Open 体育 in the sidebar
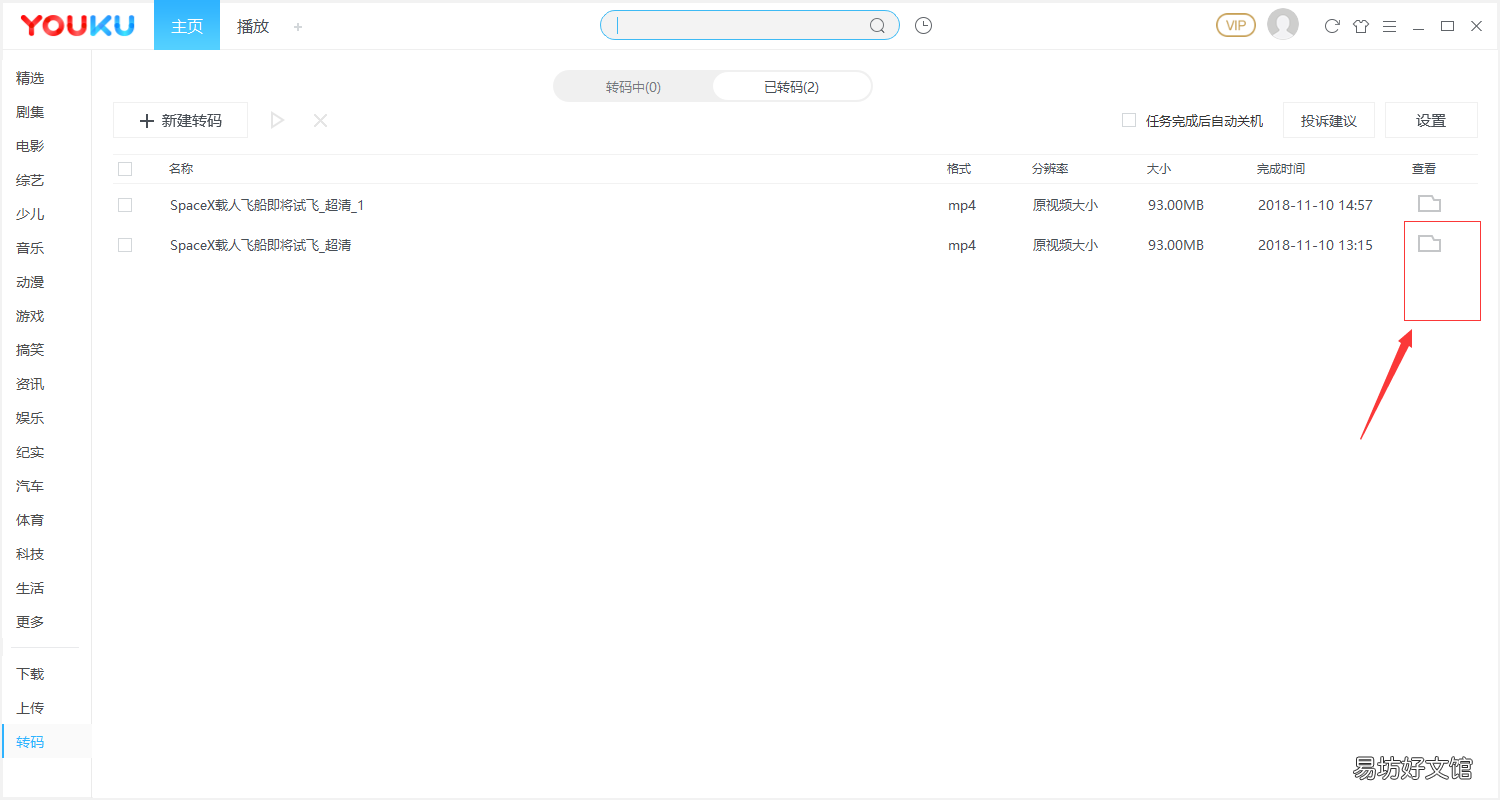 (30, 520)
